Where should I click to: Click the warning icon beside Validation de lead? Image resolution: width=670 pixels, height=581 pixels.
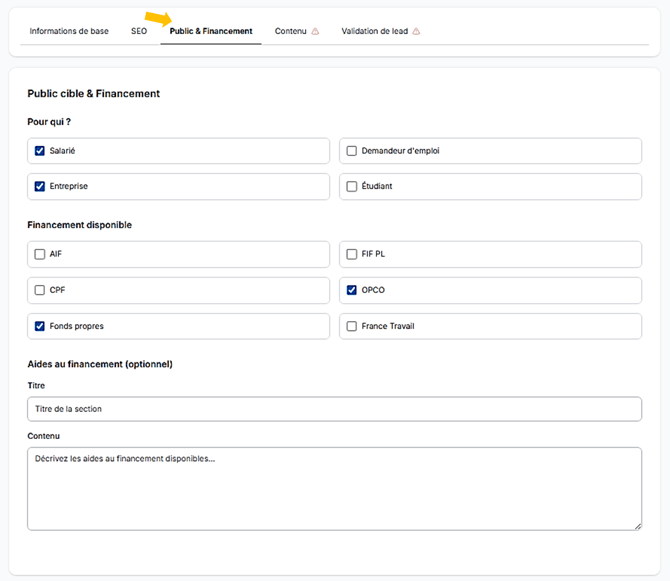point(416,31)
